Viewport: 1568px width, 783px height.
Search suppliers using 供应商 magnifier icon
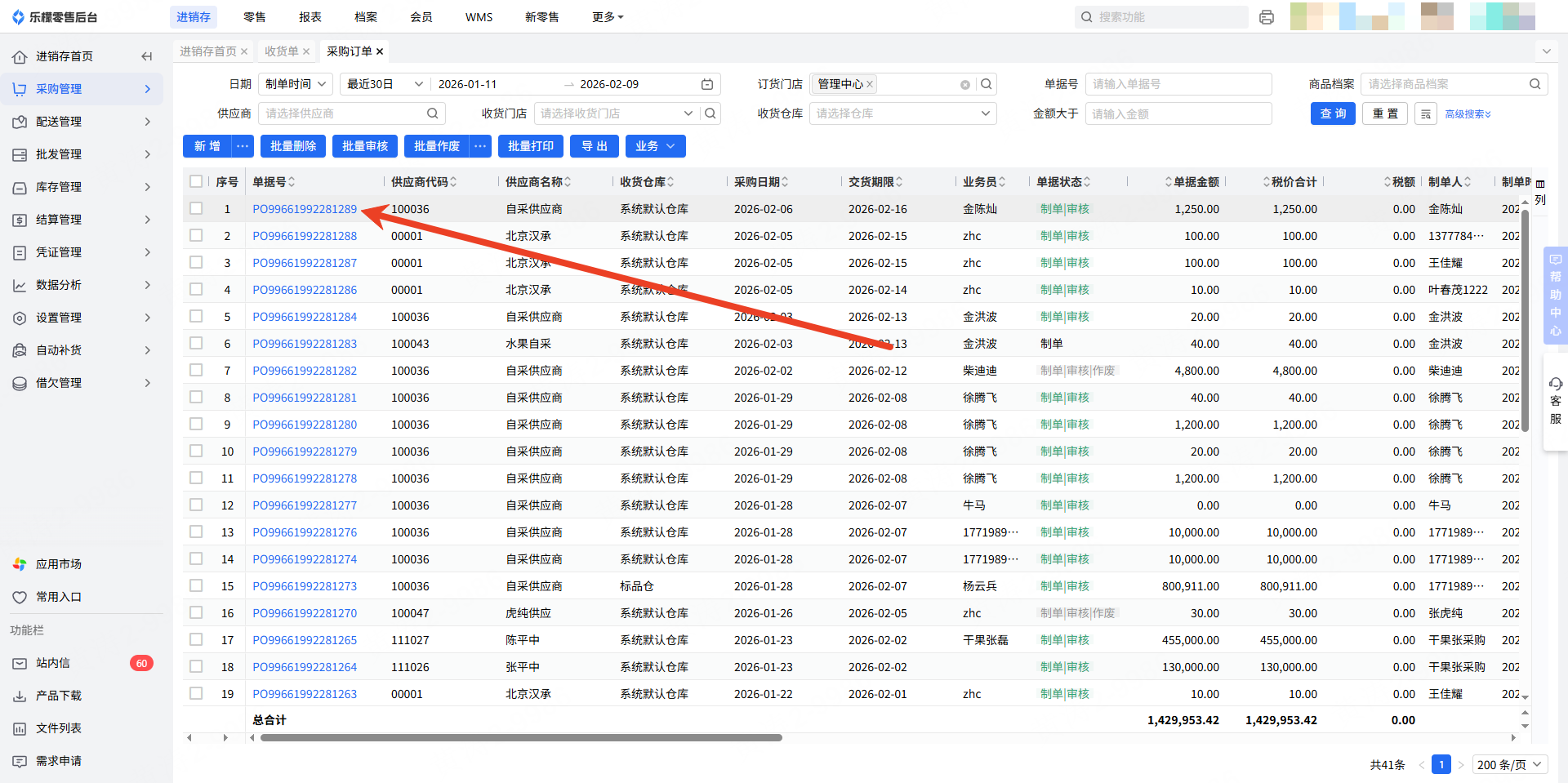[x=433, y=113]
